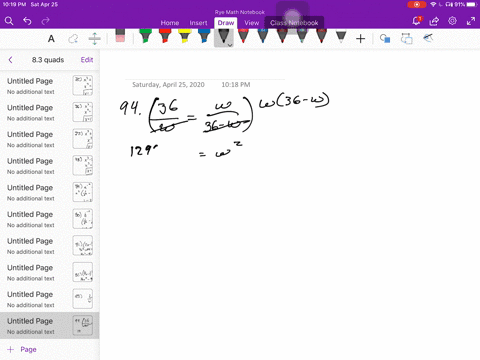Share the notebook page
Viewport: 480px width, 360px height.
434,21
